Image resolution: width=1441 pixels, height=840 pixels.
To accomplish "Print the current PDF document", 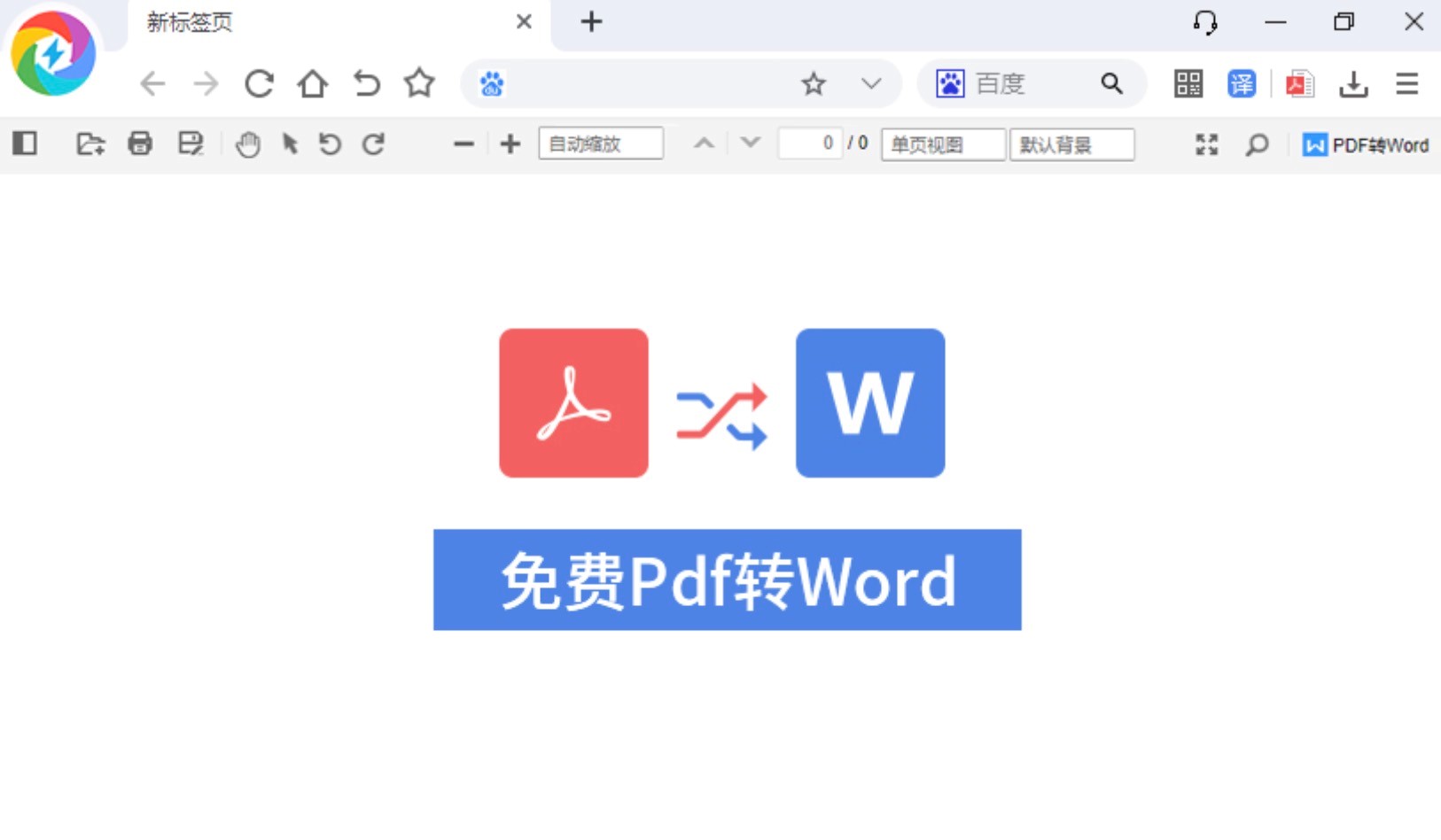I will click(x=140, y=144).
